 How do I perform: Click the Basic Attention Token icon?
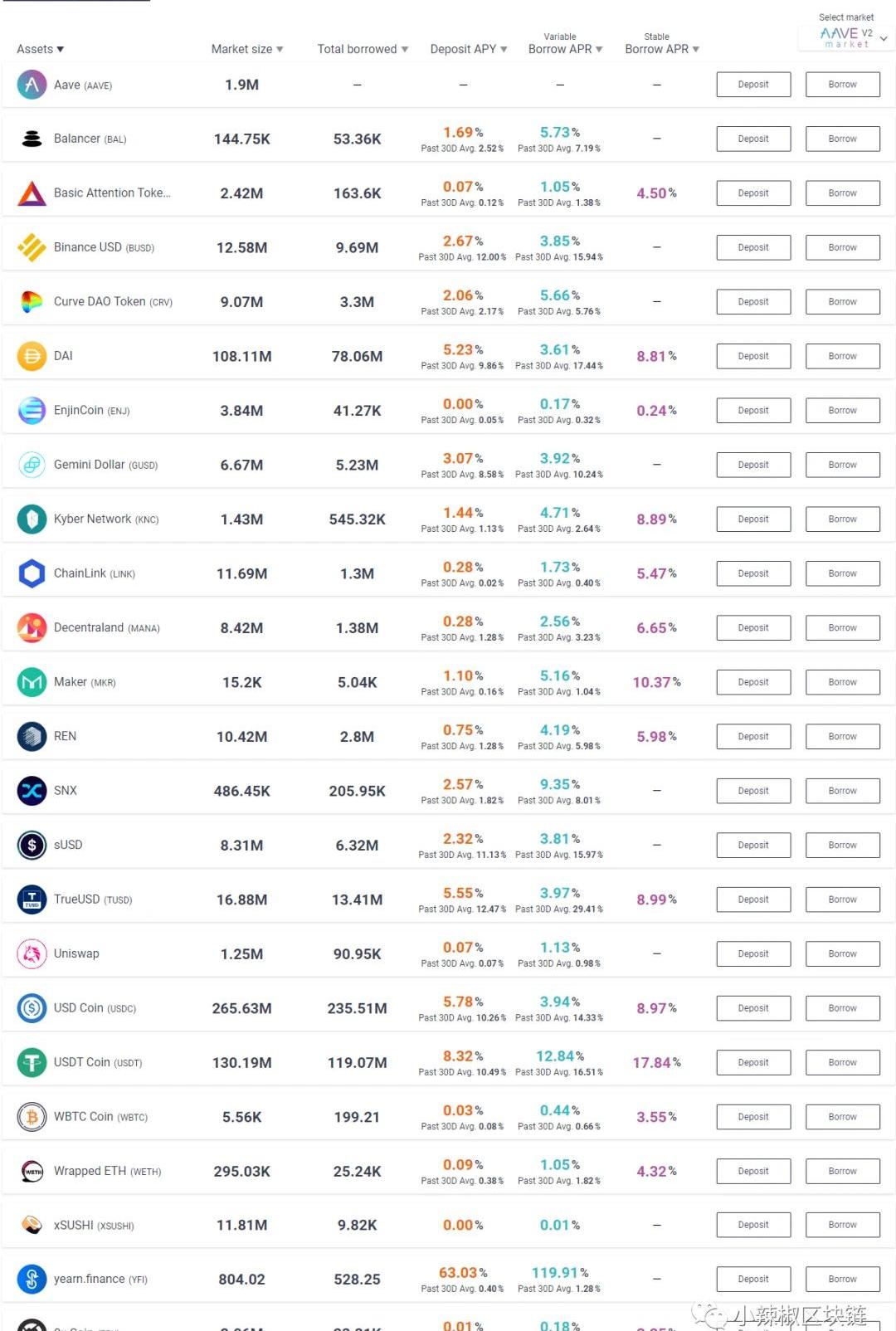32,193
